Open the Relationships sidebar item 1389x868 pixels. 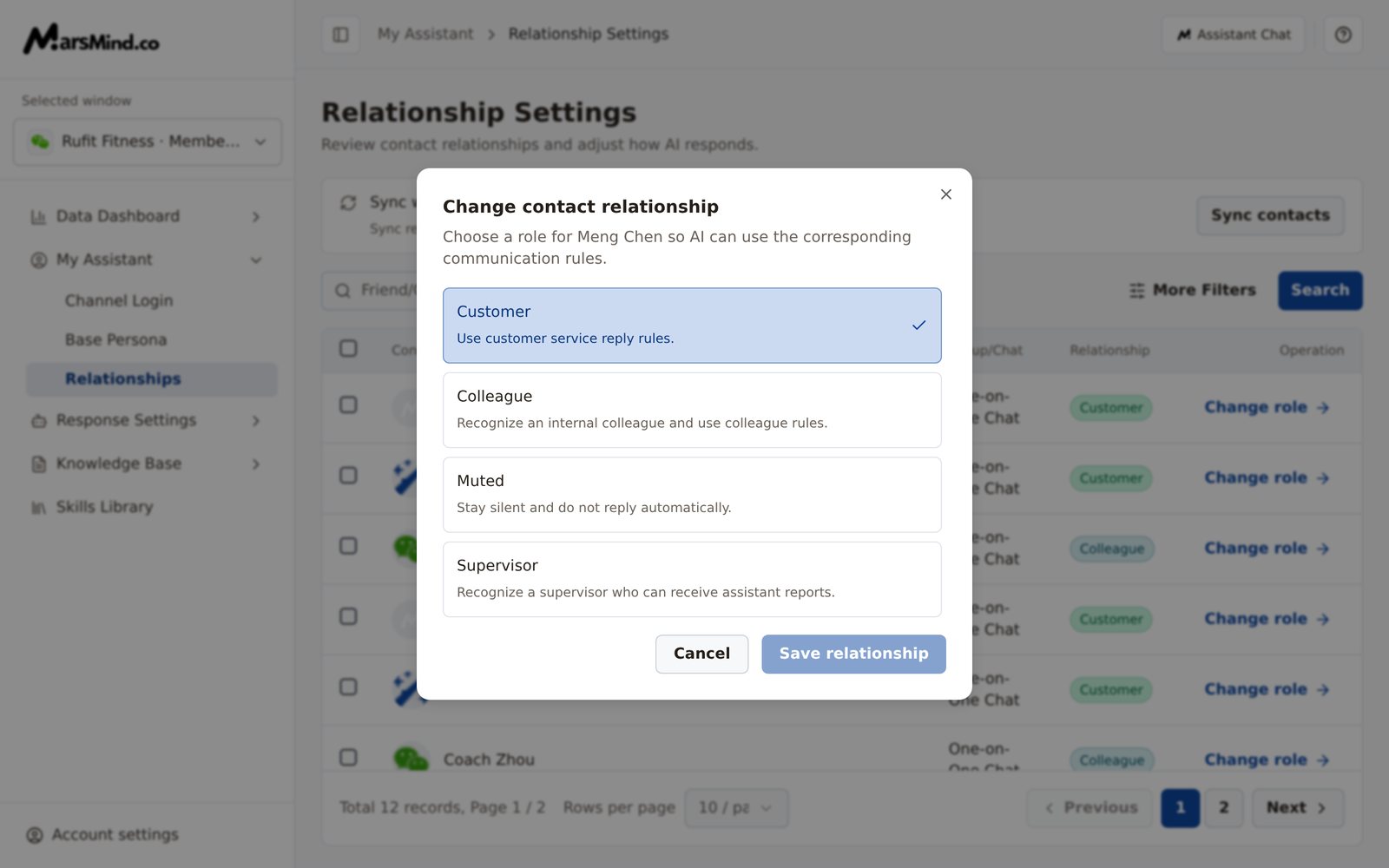152,379
